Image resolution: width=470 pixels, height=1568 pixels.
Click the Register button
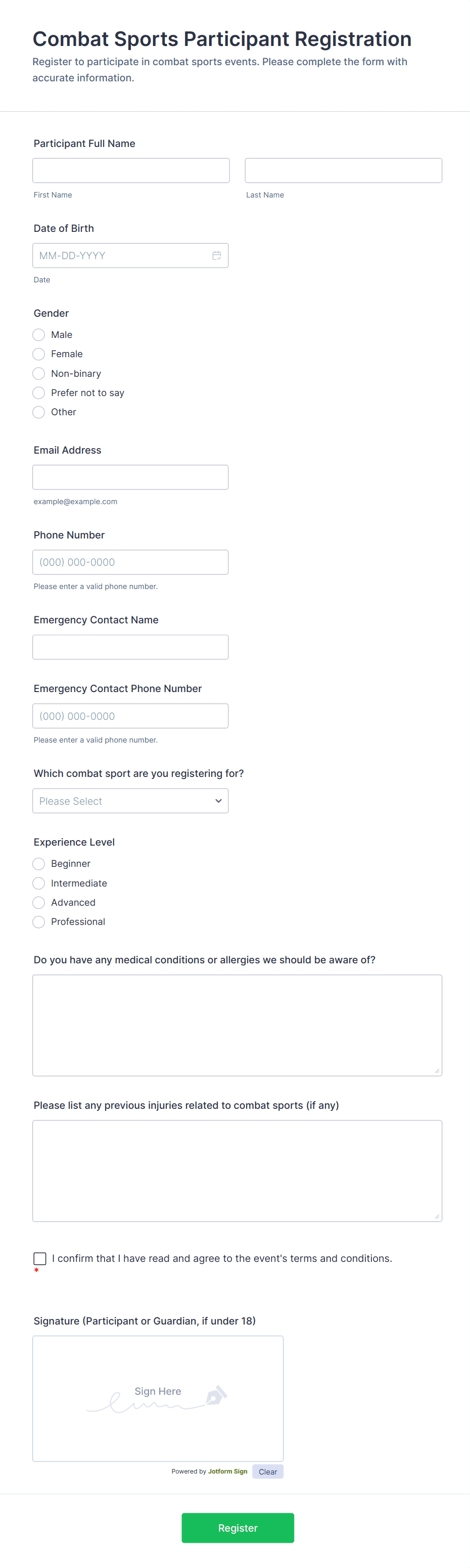coord(238,1528)
